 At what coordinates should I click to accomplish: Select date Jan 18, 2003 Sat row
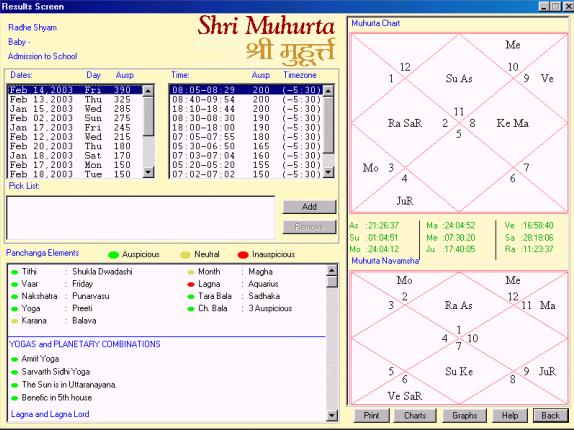pyautogui.click(x=75, y=156)
